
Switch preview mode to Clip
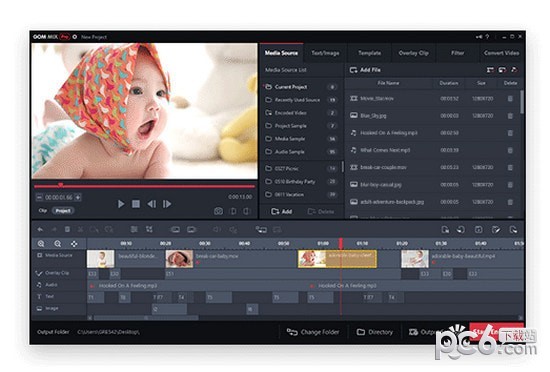pos(43,211)
